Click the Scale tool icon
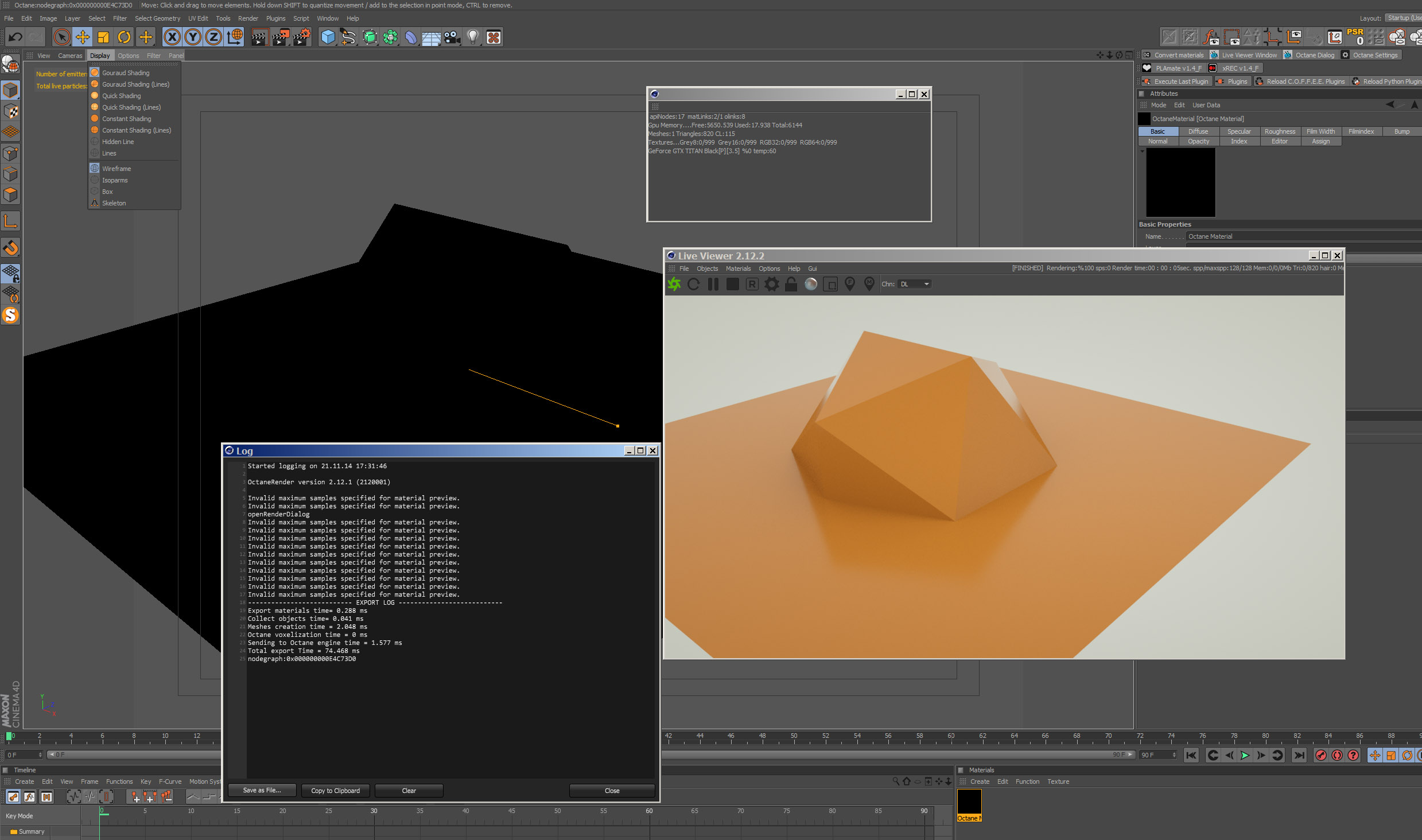Screen dimensions: 1422x840 [x=103, y=37]
